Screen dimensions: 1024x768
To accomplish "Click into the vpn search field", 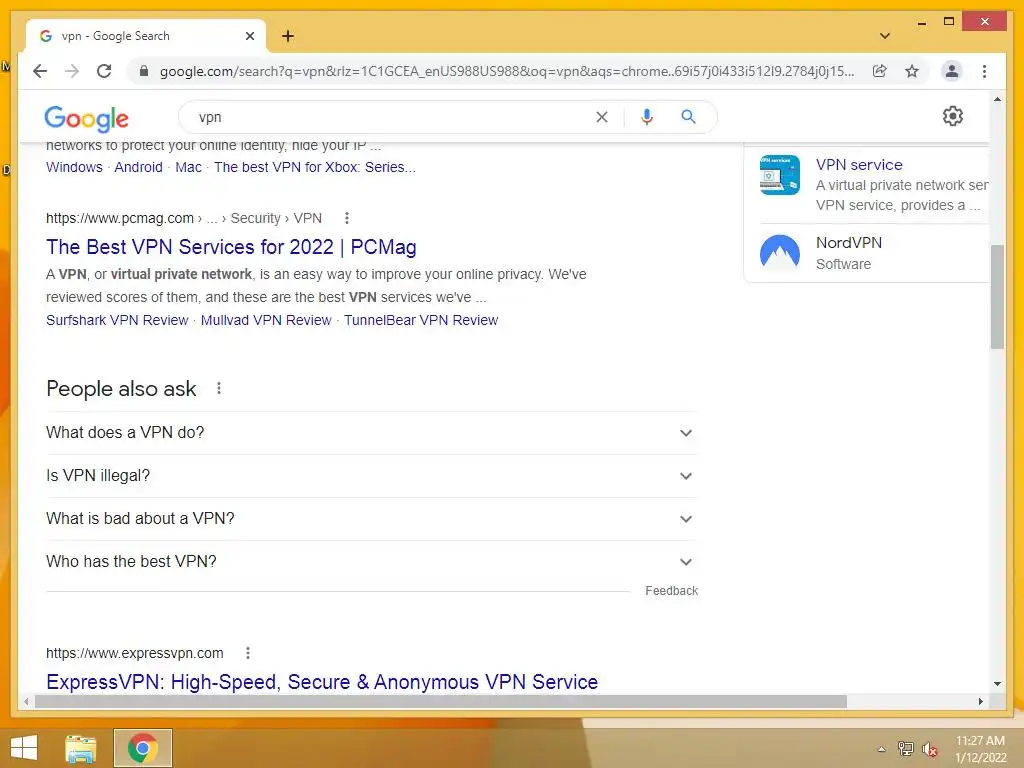I will click(x=392, y=117).
